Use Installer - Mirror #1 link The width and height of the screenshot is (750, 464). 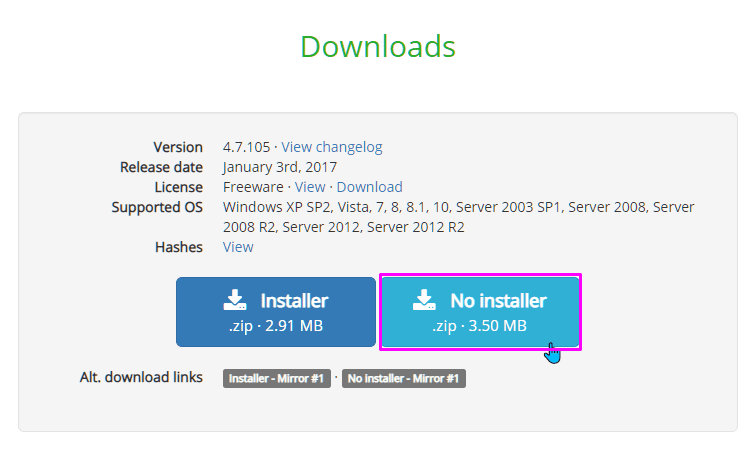click(276, 378)
